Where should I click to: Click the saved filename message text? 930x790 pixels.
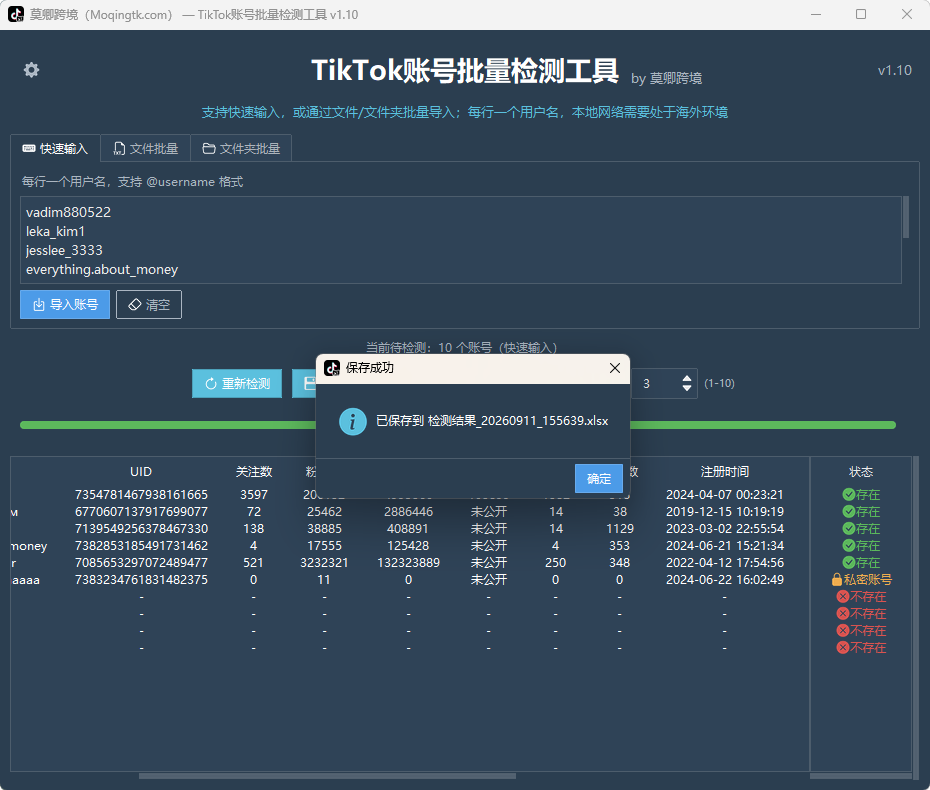point(492,421)
